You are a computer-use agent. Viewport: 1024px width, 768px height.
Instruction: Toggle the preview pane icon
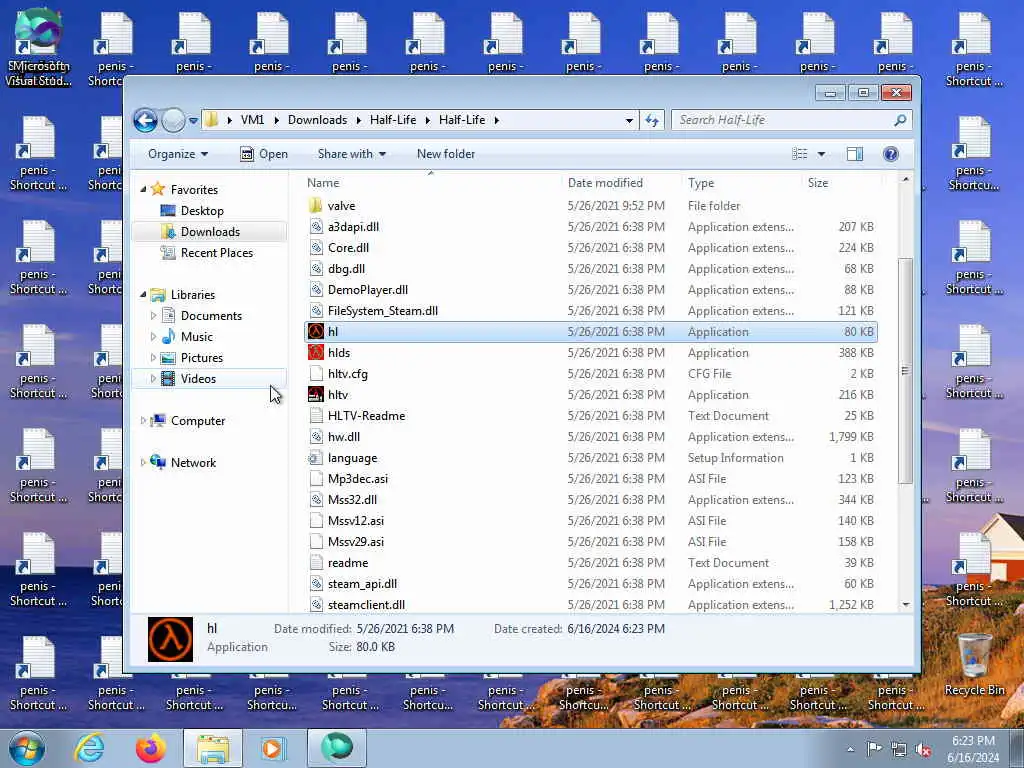click(x=855, y=154)
